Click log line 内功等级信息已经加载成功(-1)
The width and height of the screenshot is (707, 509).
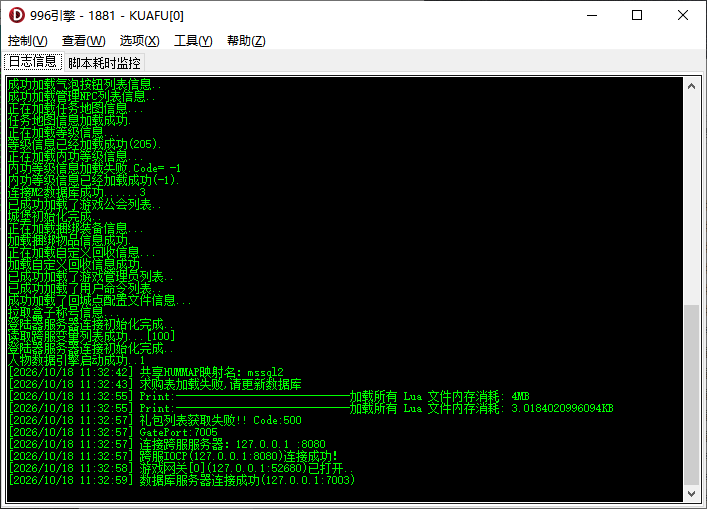(94, 180)
